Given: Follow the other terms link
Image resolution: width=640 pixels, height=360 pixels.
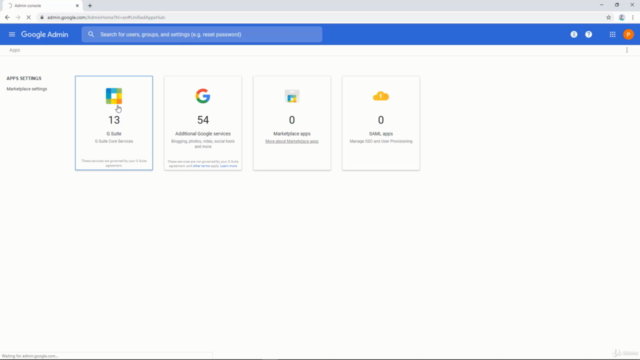Looking at the screenshot, I should (x=201, y=166).
